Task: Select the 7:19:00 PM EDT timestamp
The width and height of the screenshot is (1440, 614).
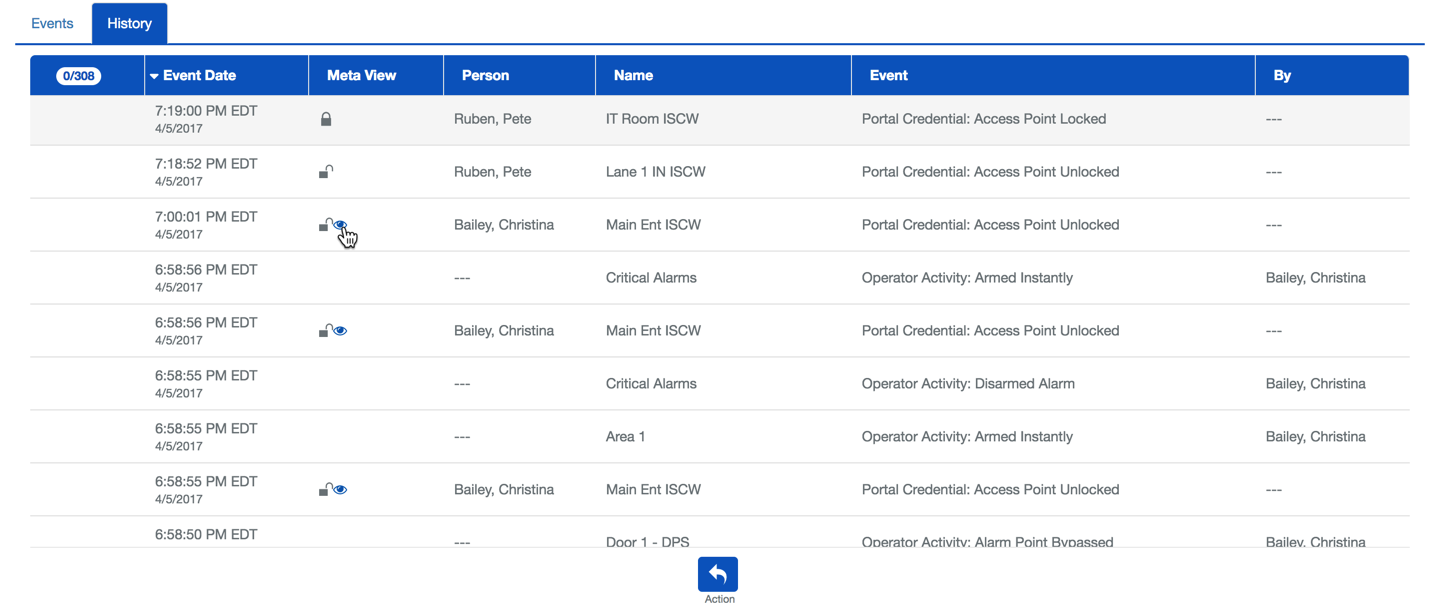Action: pos(206,111)
